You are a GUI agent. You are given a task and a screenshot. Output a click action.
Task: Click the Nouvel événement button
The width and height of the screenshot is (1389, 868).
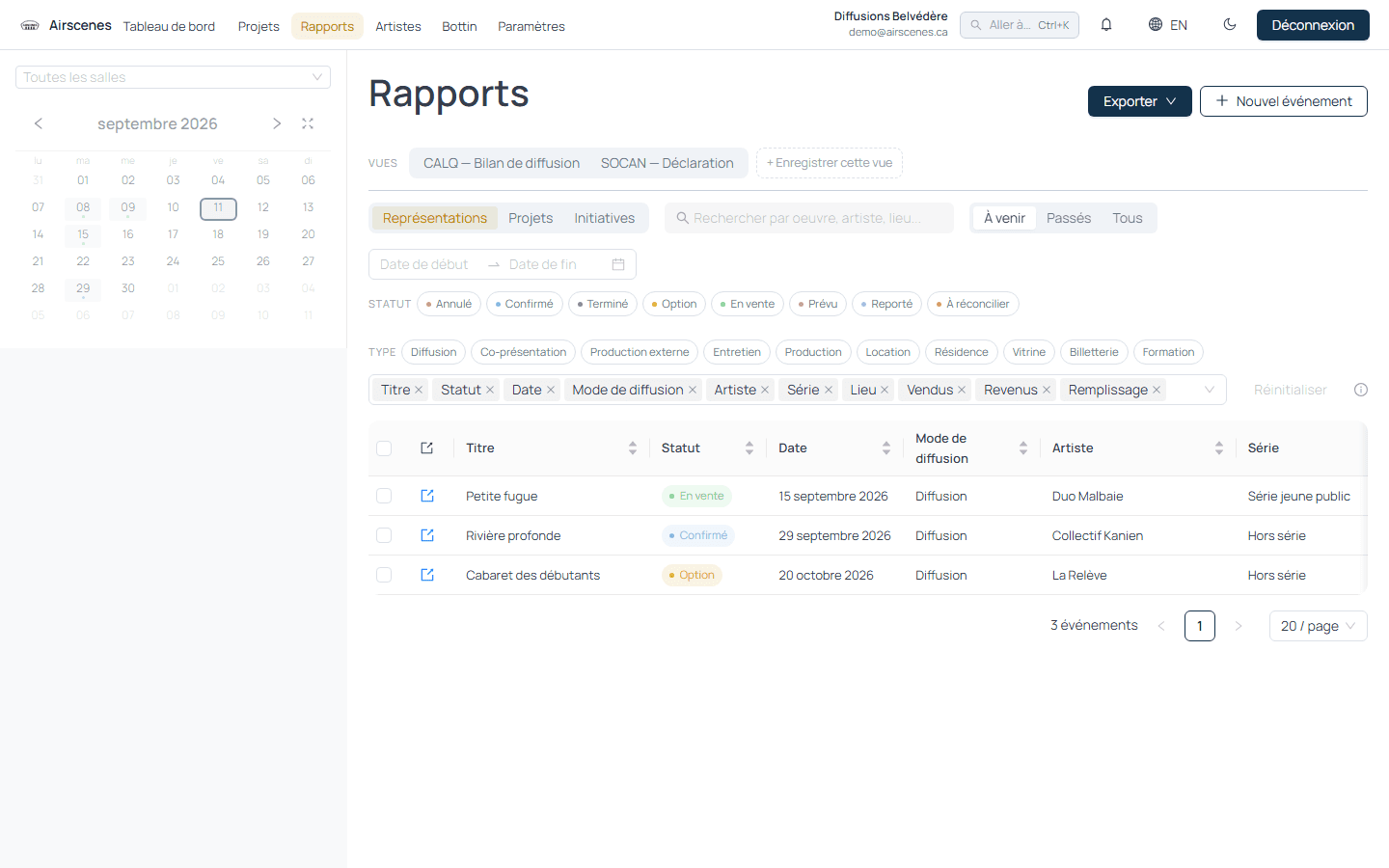point(1284,101)
